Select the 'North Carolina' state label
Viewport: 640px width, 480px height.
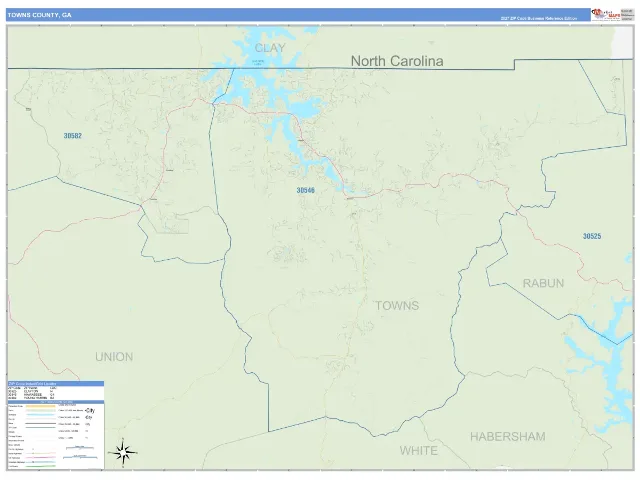(x=397, y=61)
